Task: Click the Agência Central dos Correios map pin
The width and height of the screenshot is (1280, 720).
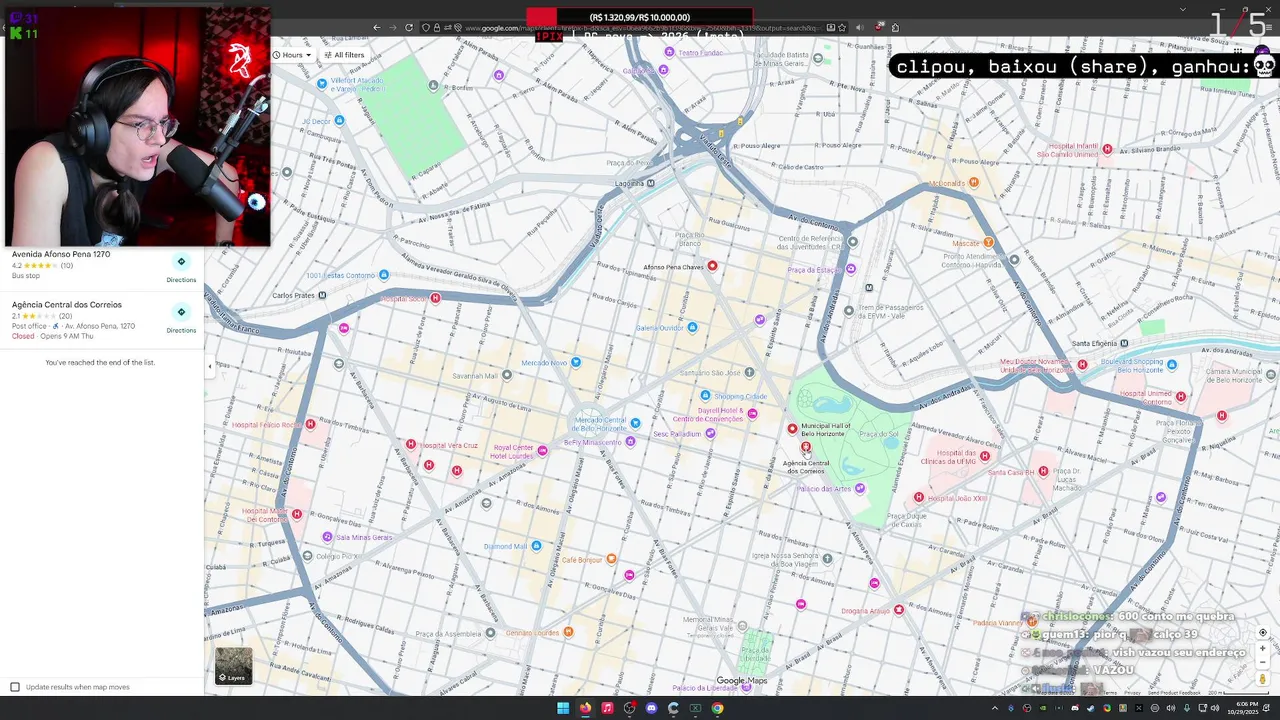Action: pos(806,448)
